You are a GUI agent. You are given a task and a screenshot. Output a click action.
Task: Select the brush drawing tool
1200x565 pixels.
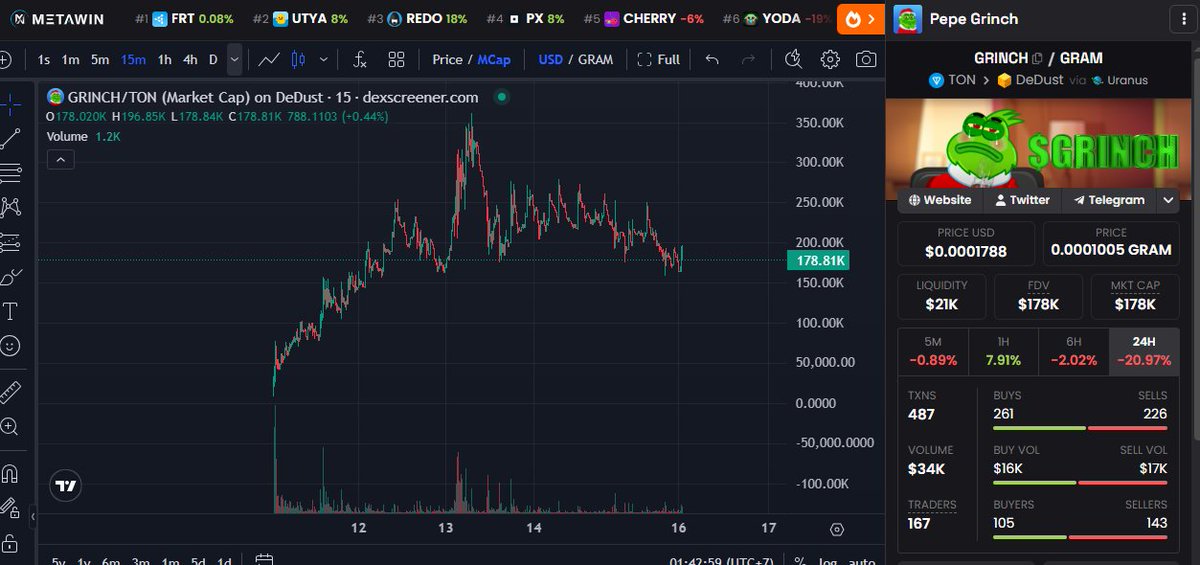pyautogui.click(x=9, y=277)
